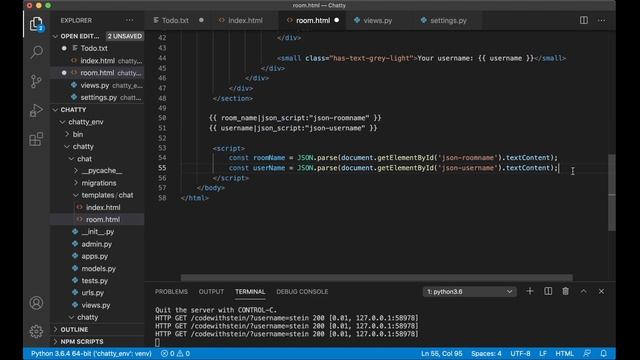
Task: Open admin.py in the file tree
Action: pyautogui.click(x=97, y=244)
